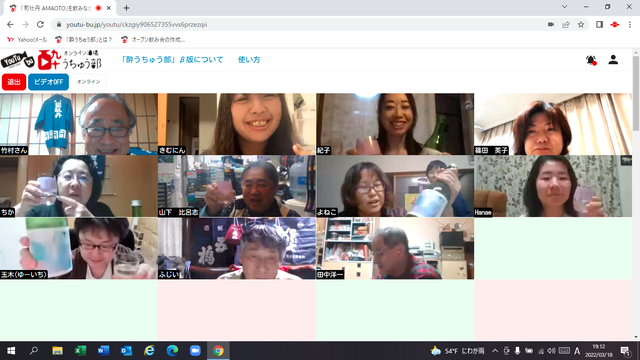640x360 pixels.
Task: Click the red 退出 leave button
Action: [14, 82]
